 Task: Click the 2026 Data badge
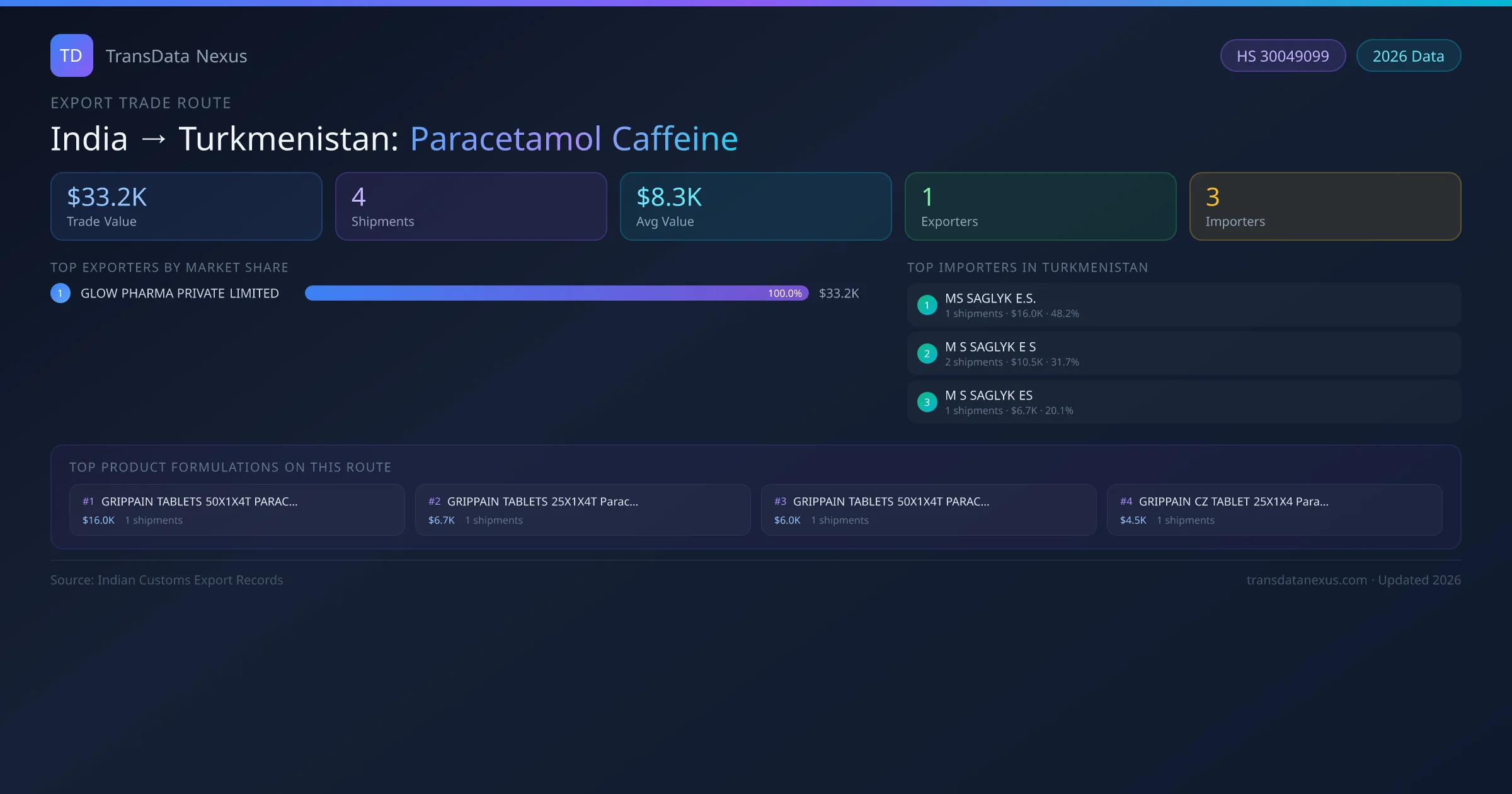click(1408, 56)
